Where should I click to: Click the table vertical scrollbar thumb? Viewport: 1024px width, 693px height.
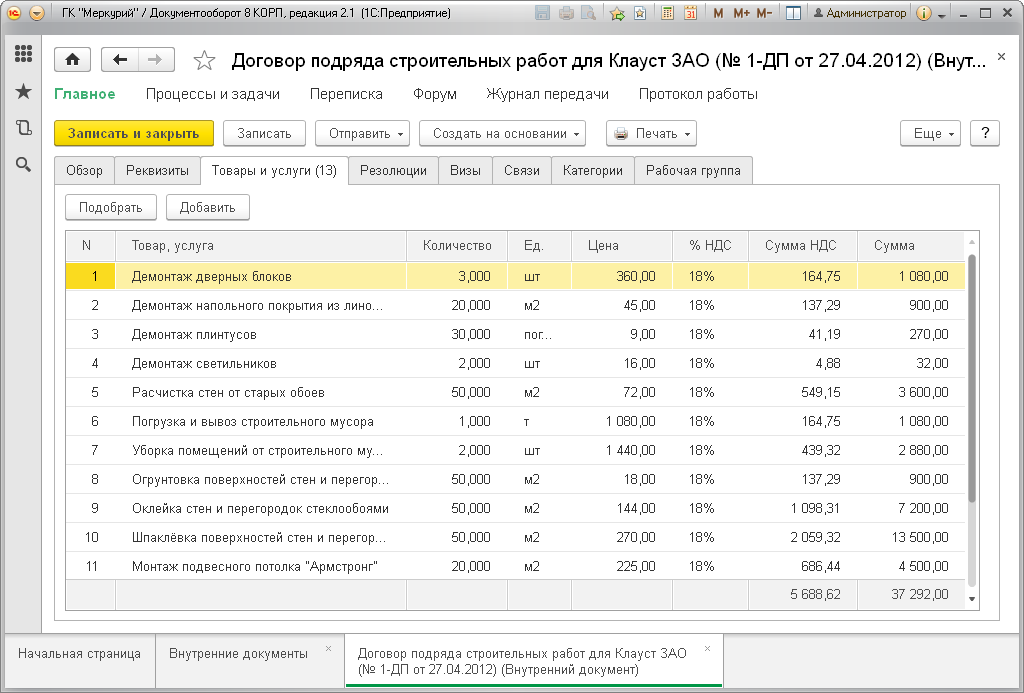tap(972, 379)
